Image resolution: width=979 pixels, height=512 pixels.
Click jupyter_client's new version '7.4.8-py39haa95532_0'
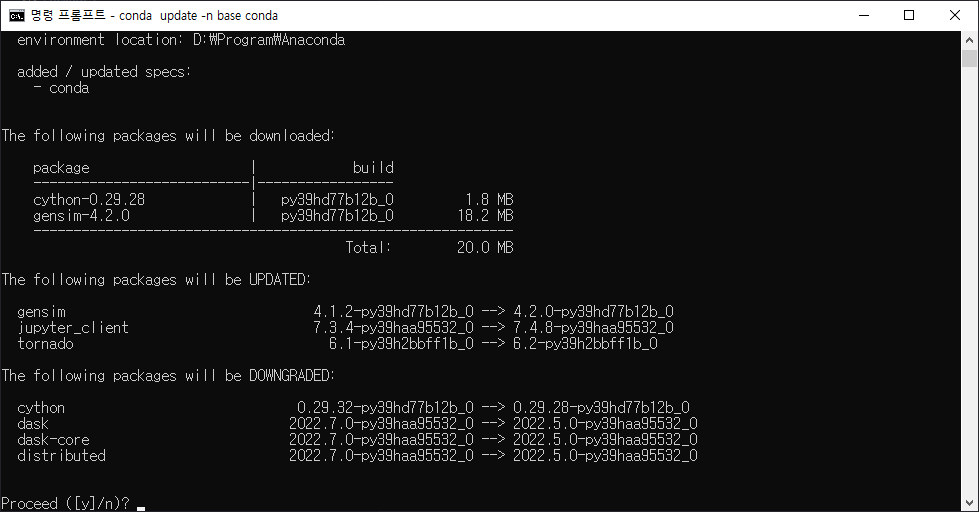pos(593,328)
